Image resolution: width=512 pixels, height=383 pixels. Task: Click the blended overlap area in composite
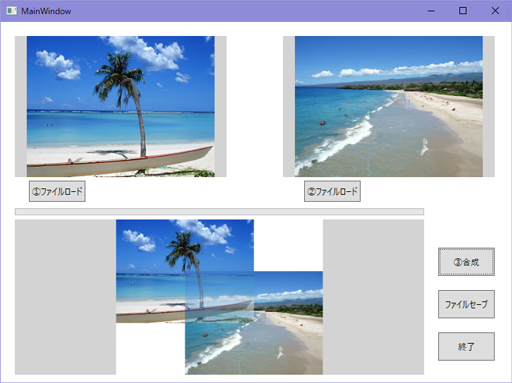click(x=219, y=297)
